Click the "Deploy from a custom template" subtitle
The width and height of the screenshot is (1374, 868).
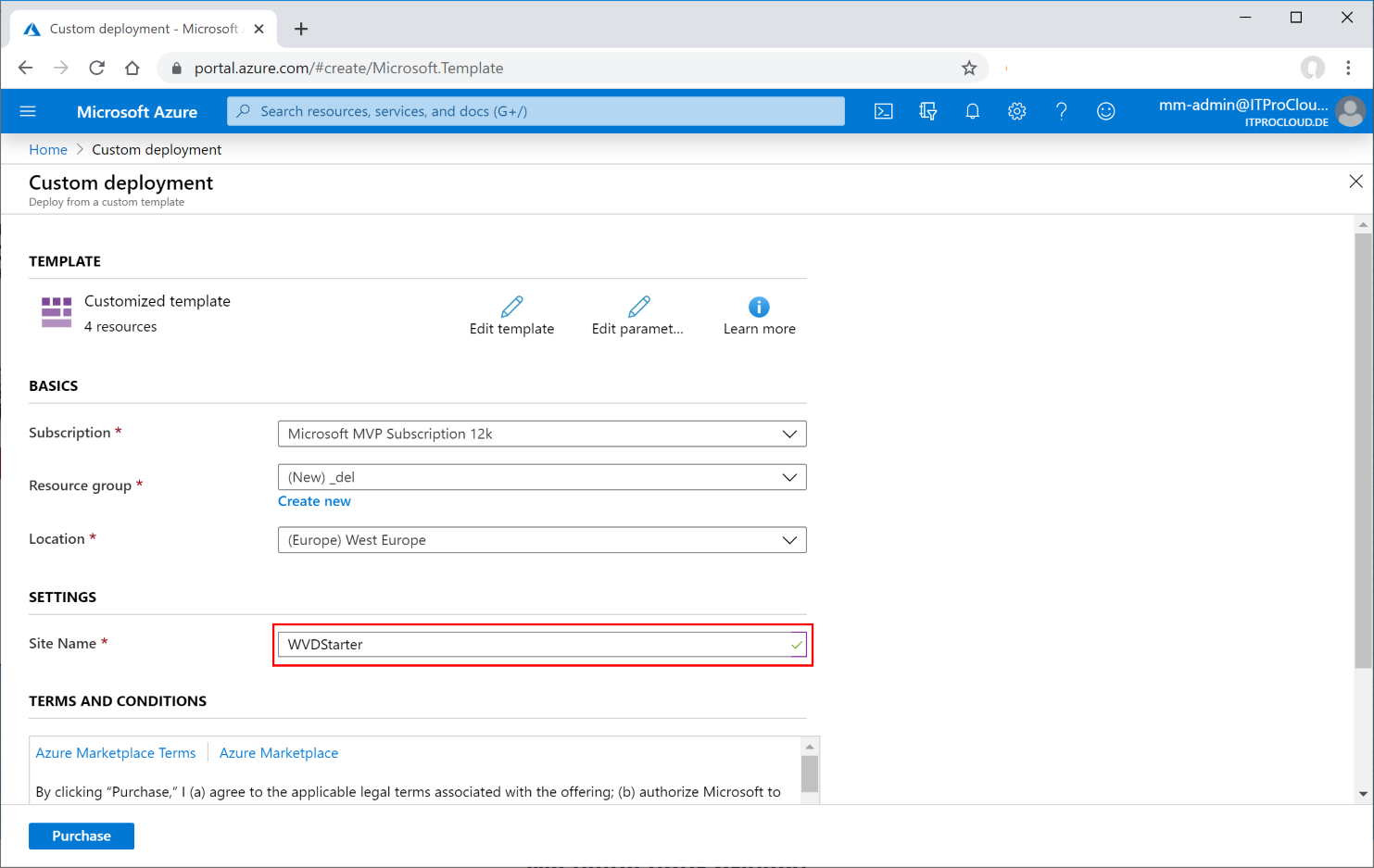107,202
